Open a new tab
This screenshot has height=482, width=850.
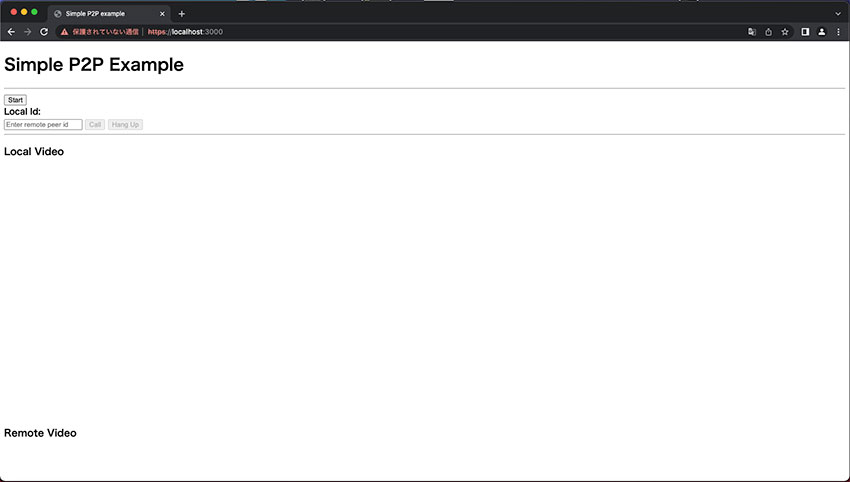[x=181, y=14]
